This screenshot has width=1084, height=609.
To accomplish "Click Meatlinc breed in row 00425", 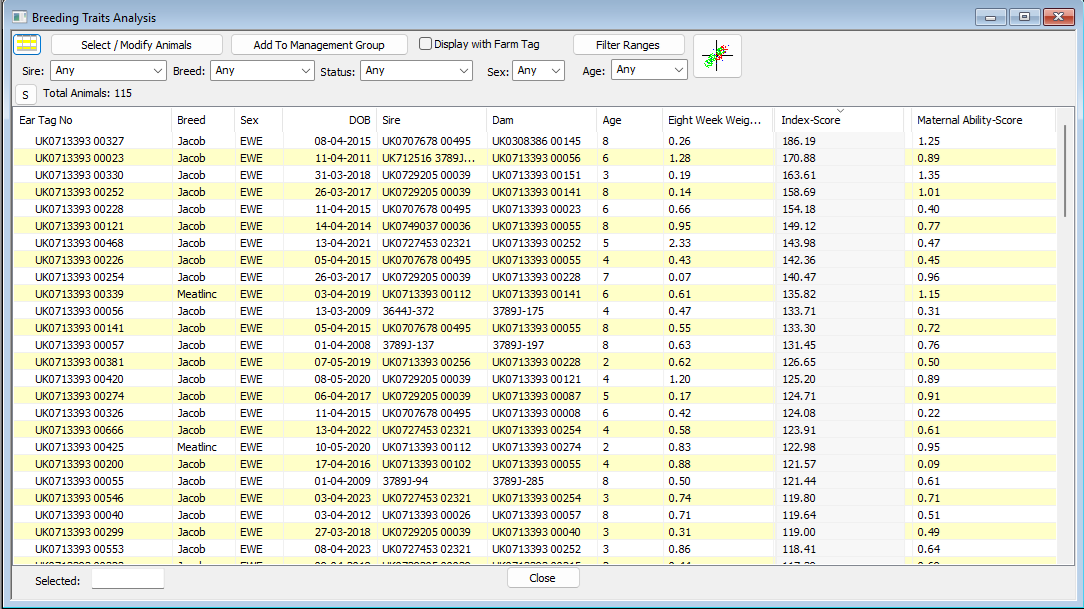I will tap(196, 447).
